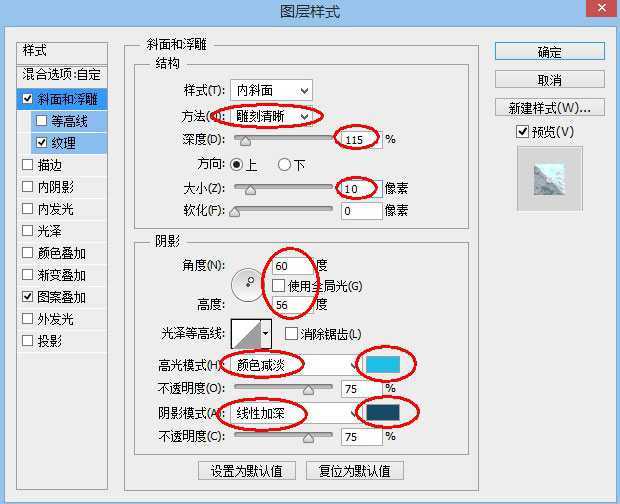Enable the 等高线 checkbox
The height and width of the screenshot is (504, 620).
pyautogui.click(x=42, y=121)
